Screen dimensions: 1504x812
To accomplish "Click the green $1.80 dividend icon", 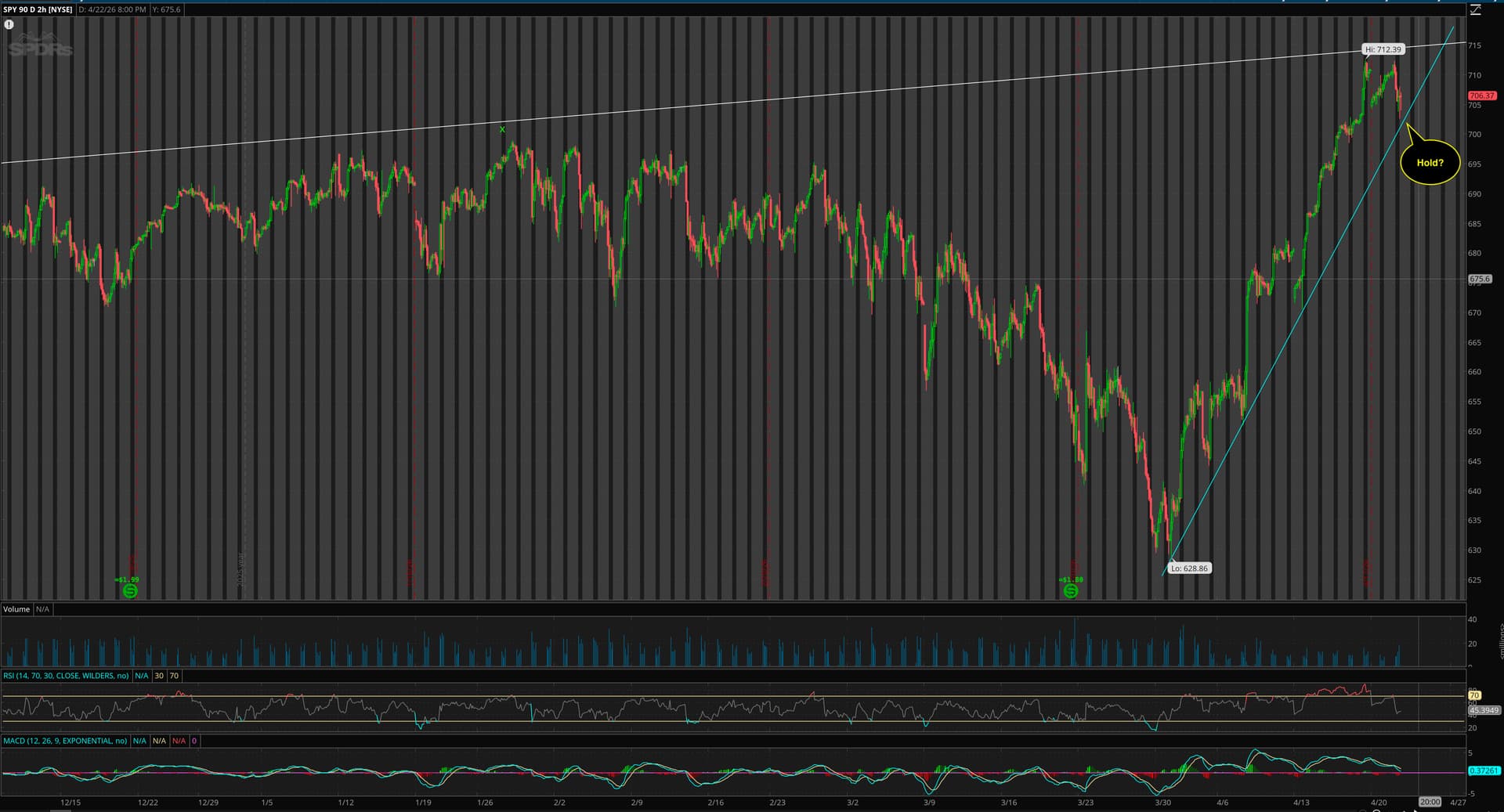I will coord(1071,590).
